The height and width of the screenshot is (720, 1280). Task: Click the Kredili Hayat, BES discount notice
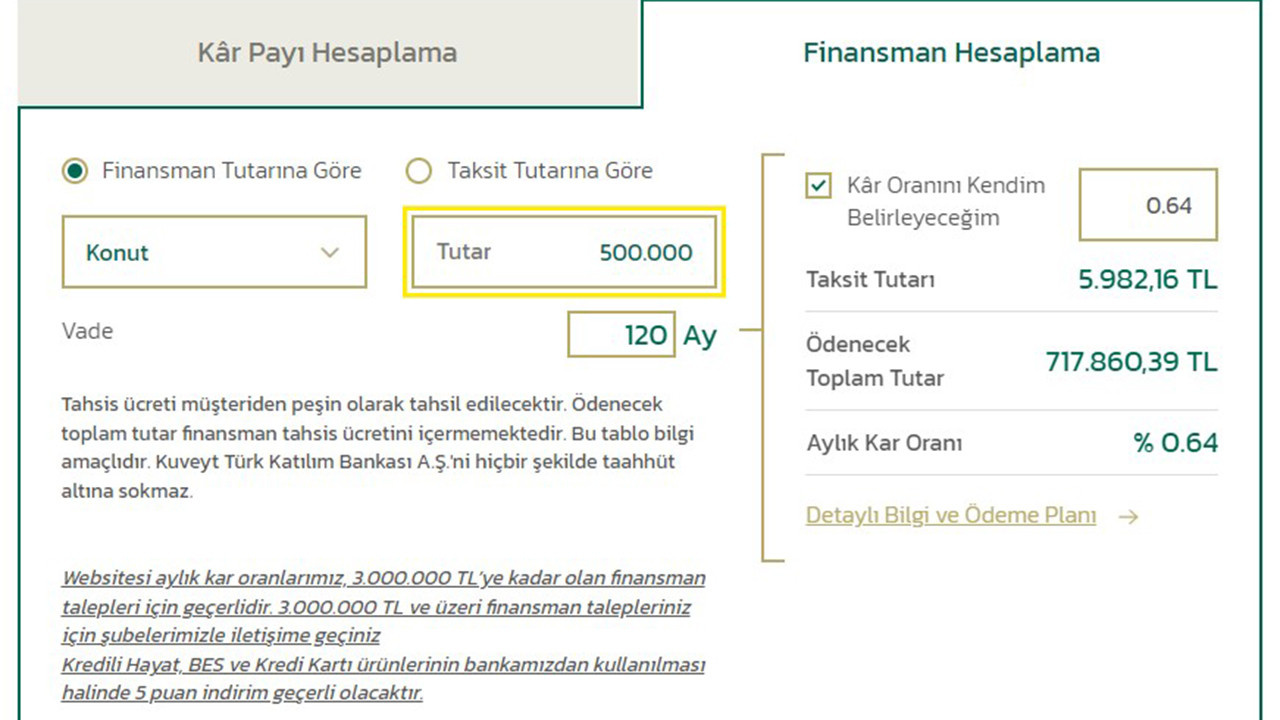(x=383, y=678)
